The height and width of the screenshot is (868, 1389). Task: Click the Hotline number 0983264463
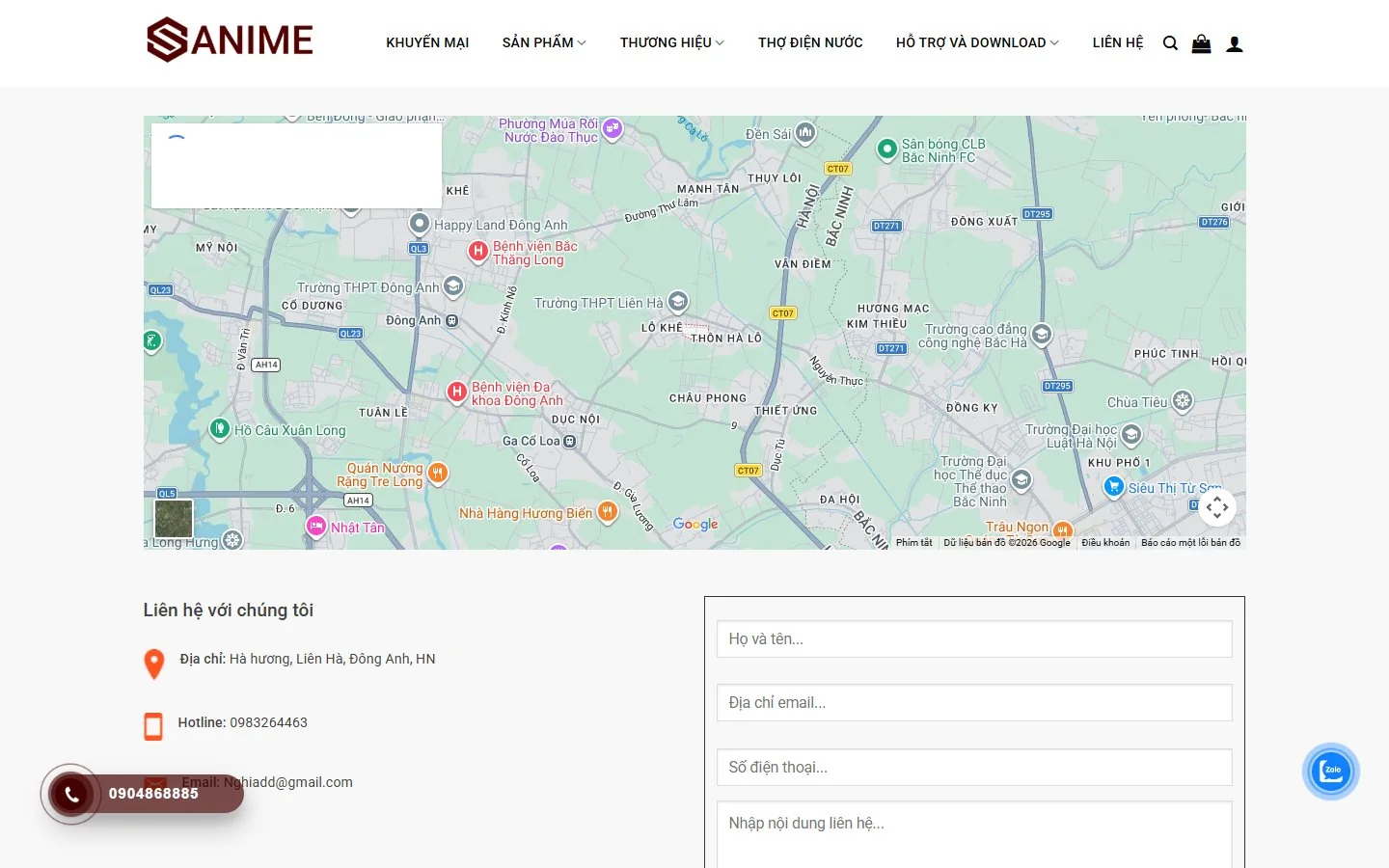click(268, 722)
